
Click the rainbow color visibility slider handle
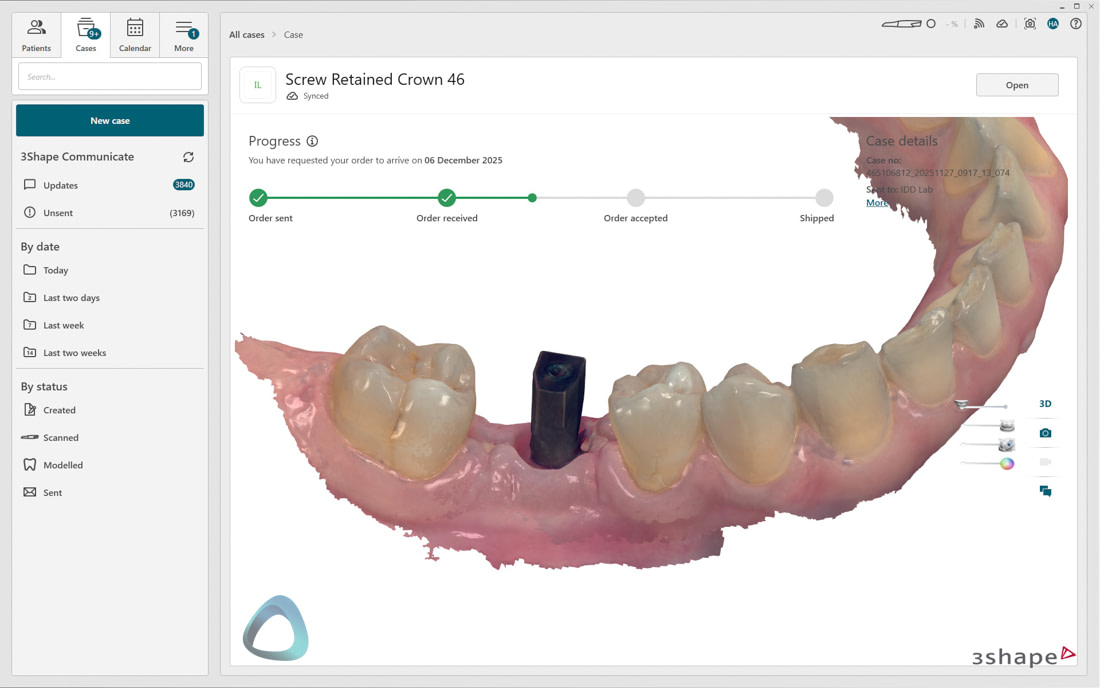coord(1006,463)
